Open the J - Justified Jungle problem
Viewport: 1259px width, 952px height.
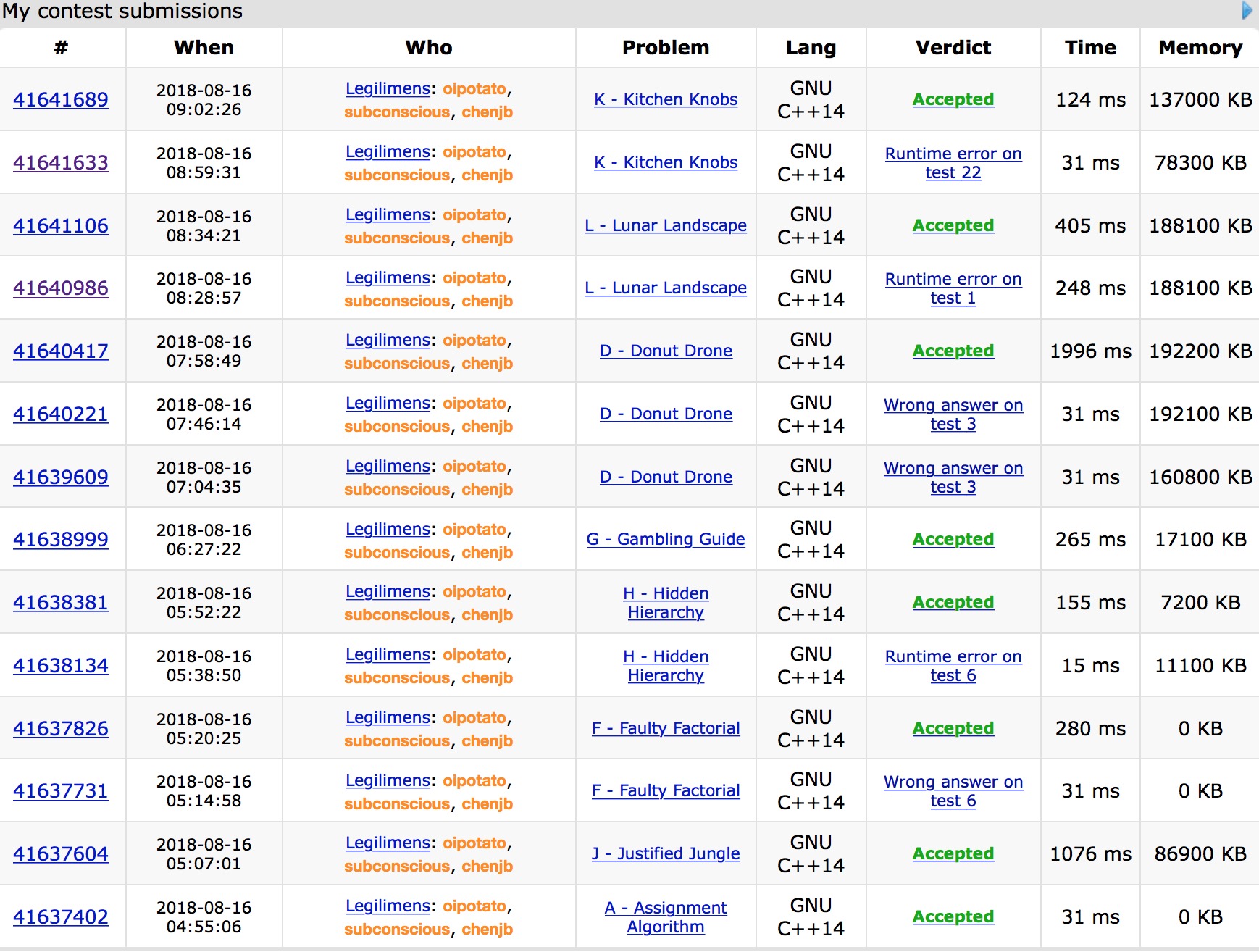click(666, 853)
